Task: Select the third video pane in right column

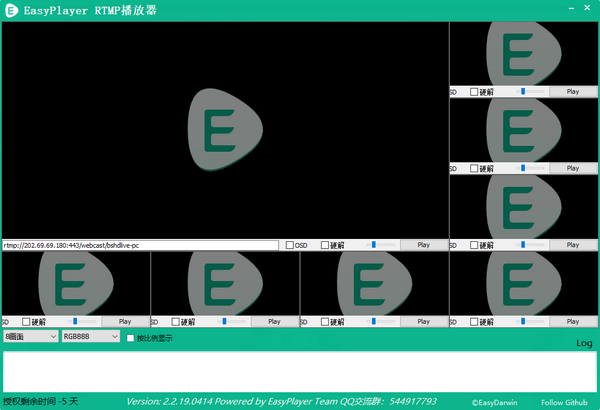Action: [x=524, y=206]
